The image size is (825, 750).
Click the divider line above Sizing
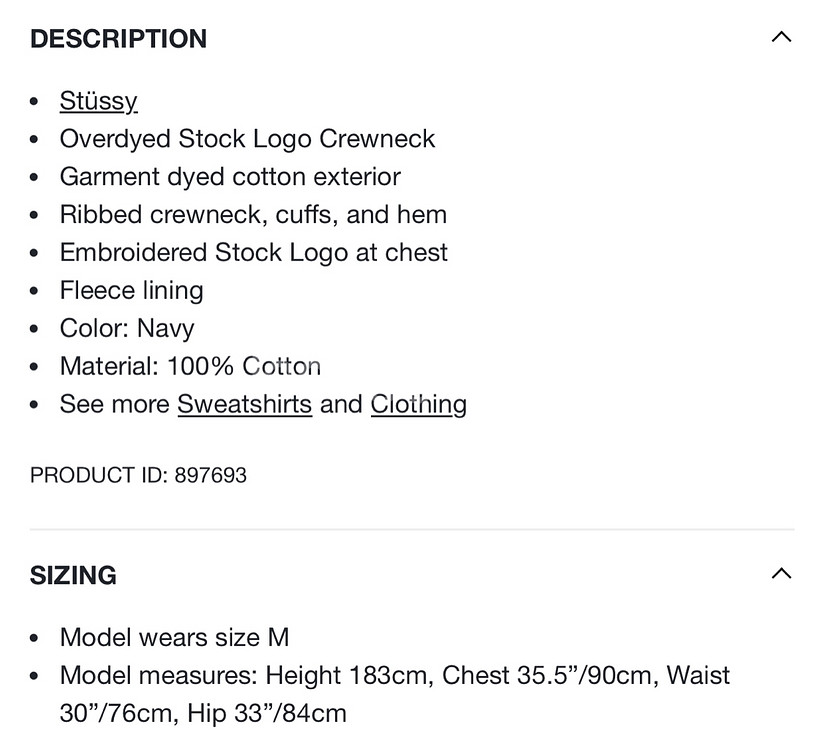click(x=412, y=529)
